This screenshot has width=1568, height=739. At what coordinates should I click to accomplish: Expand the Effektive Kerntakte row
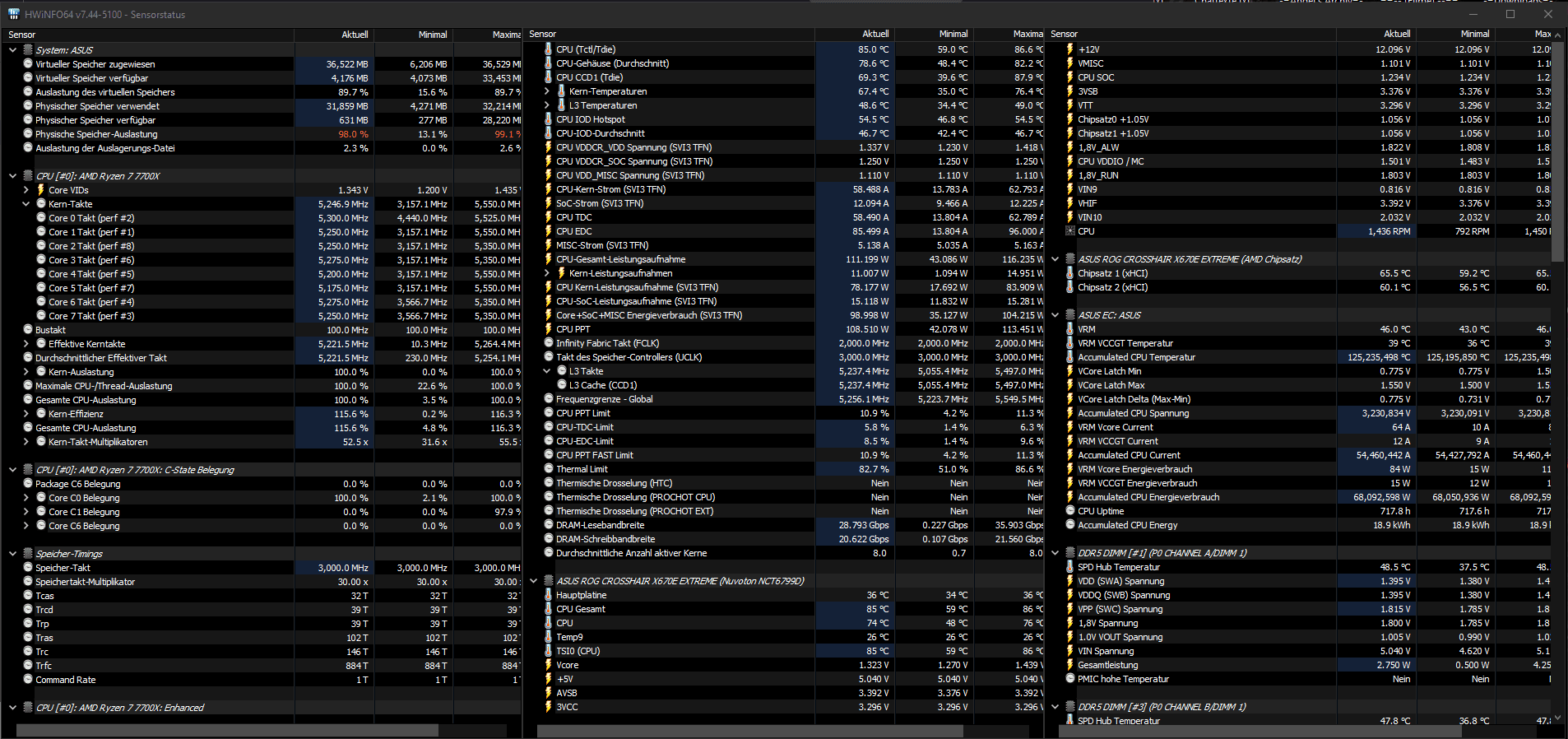26,344
